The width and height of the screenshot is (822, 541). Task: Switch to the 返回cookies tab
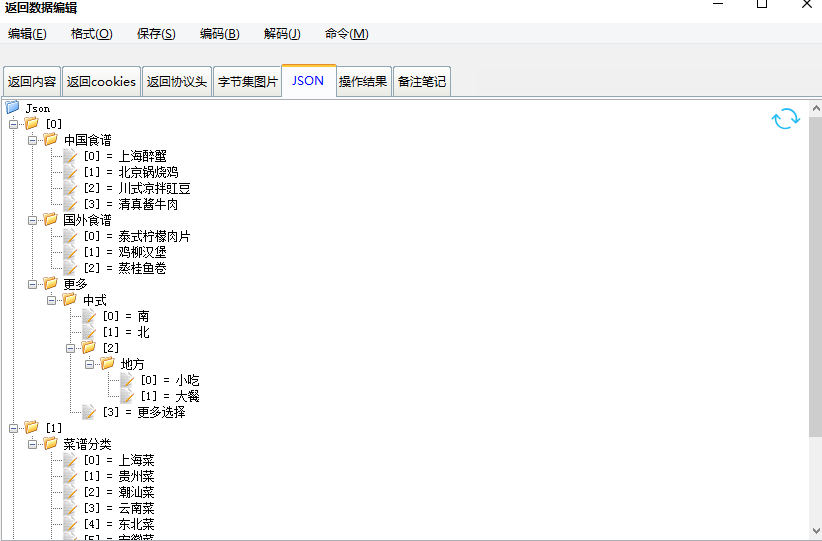point(101,82)
